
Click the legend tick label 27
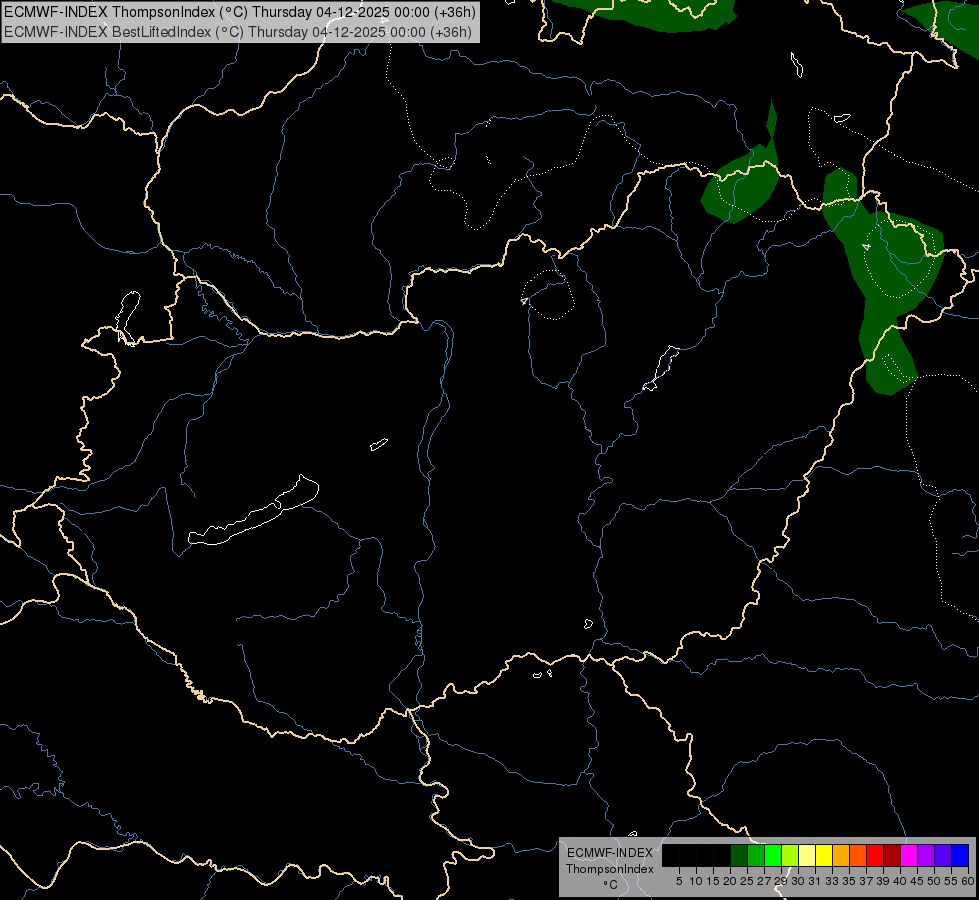click(764, 881)
